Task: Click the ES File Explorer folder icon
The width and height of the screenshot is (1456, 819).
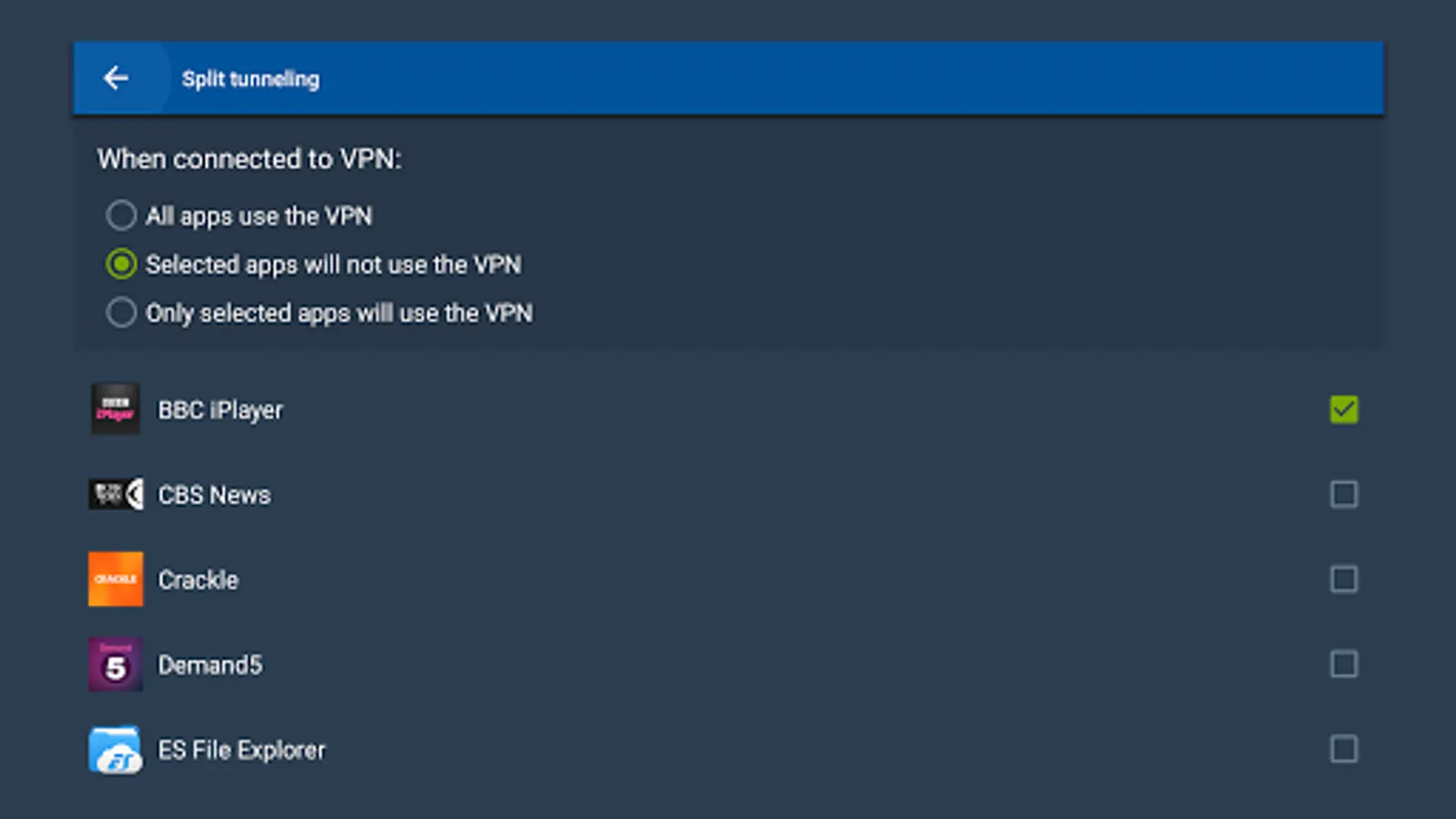Action: (116, 750)
